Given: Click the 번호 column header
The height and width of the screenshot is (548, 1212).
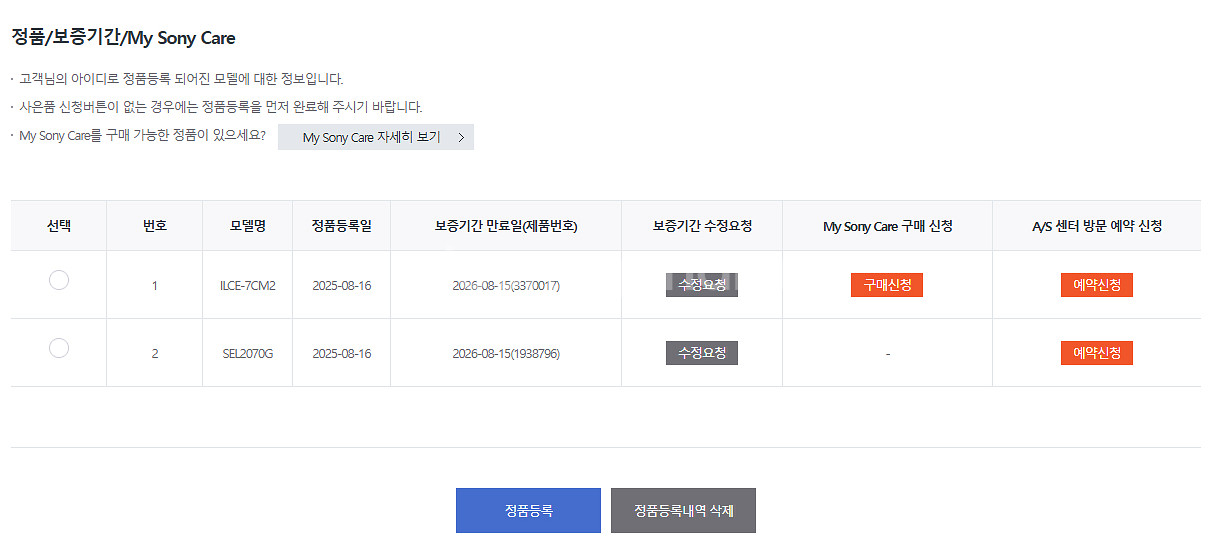Looking at the screenshot, I should tap(155, 226).
